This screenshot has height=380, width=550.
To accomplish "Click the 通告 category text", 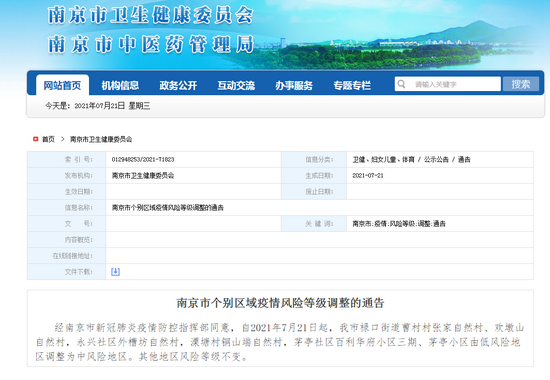I will (x=464, y=159).
